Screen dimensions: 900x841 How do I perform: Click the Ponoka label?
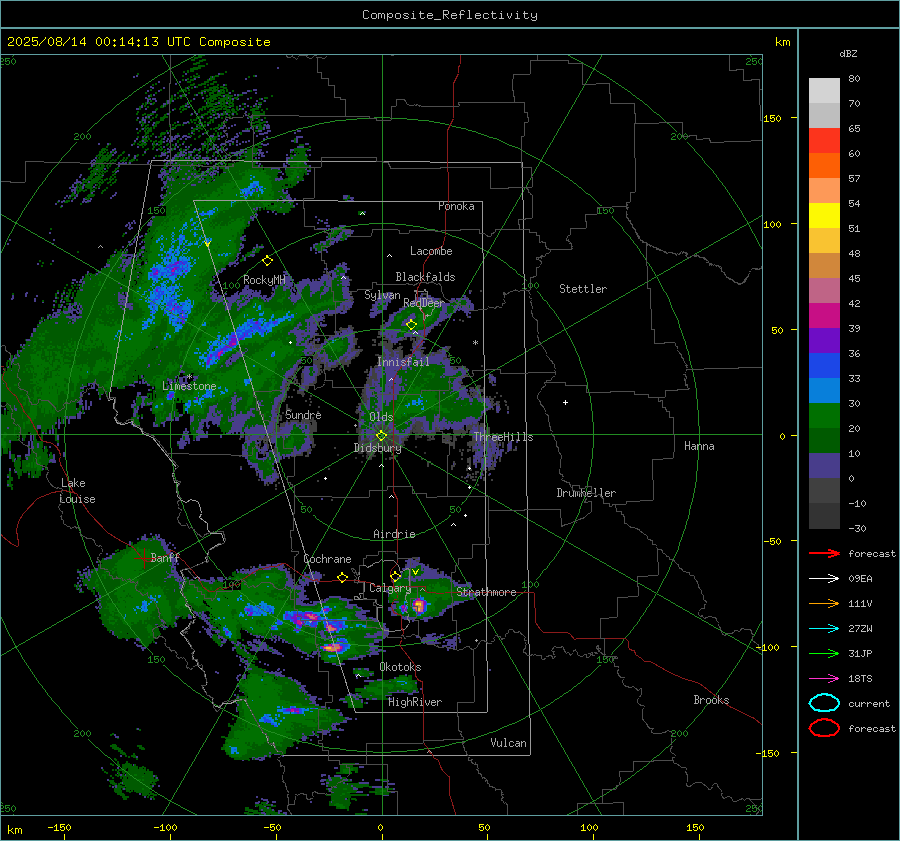point(456,206)
